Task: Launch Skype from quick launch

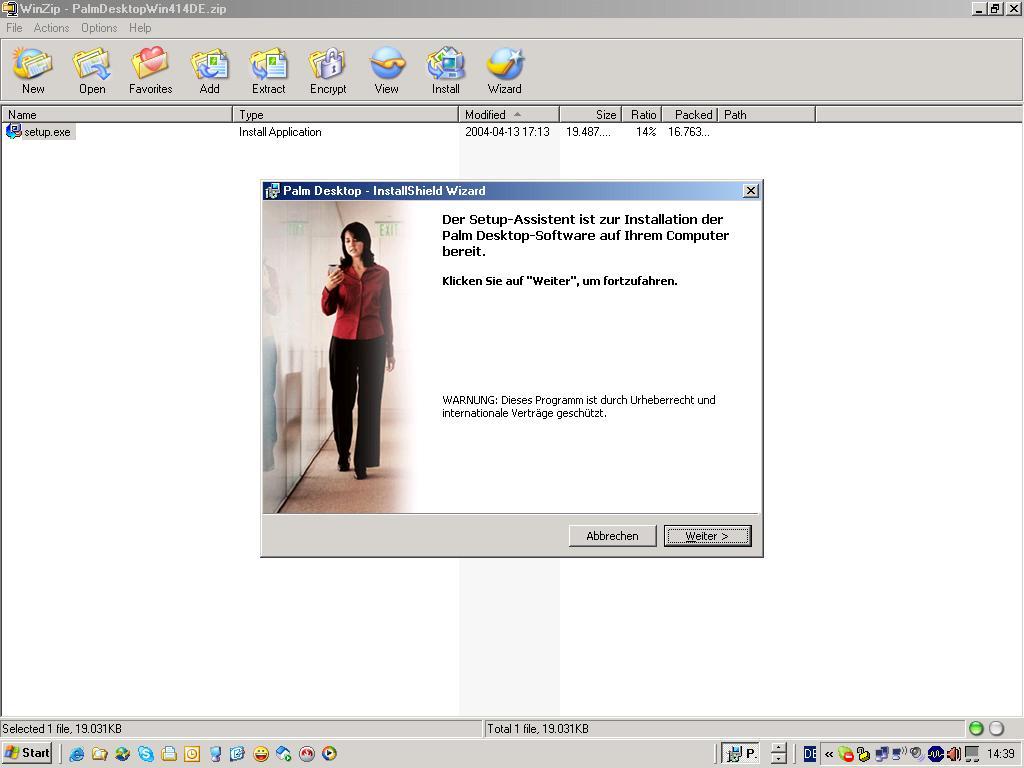Action: click(146, 754)
